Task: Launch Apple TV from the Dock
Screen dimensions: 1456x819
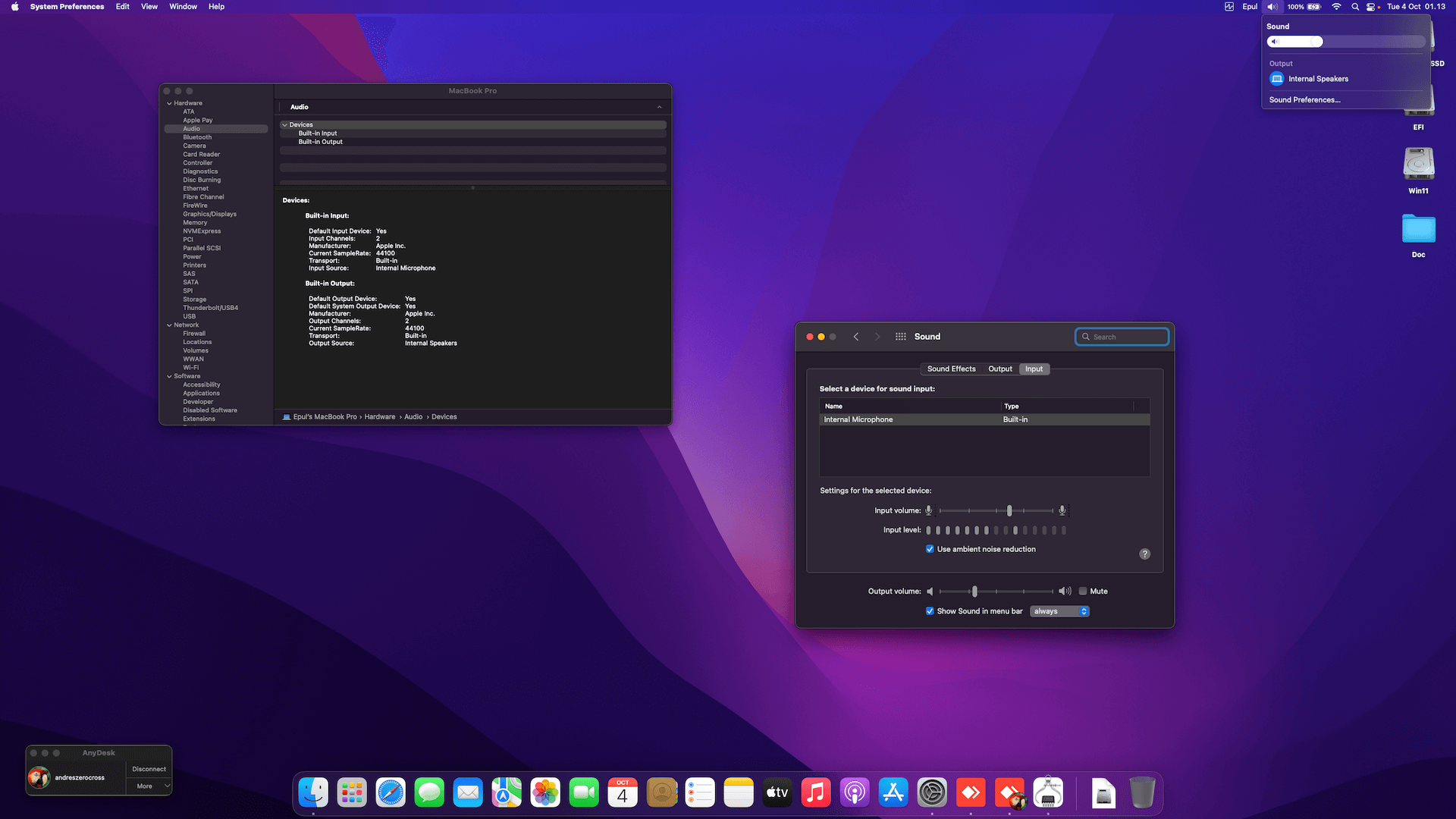Action: [x=777, y=792]
